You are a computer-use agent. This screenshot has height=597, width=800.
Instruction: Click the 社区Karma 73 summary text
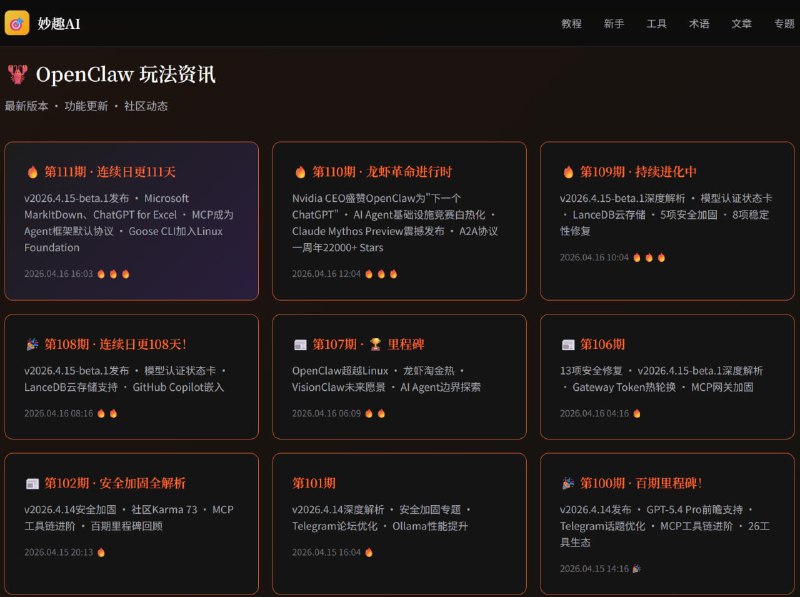(x=129, y=518)
